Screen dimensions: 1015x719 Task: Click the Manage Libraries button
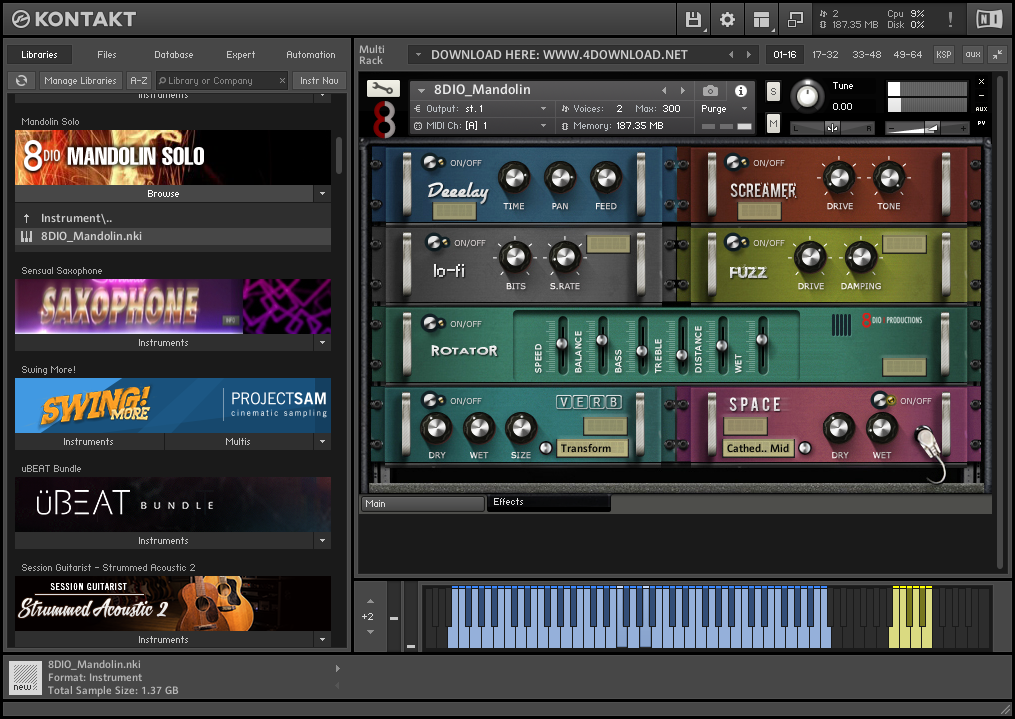81,81
